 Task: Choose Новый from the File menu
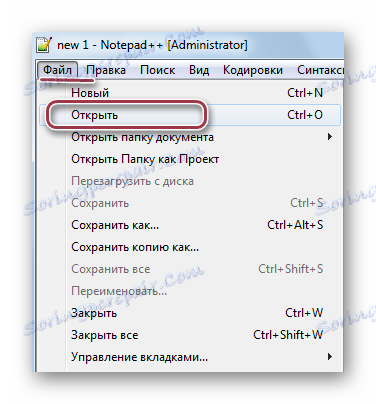pyautogui.click(x=190, y=93)
